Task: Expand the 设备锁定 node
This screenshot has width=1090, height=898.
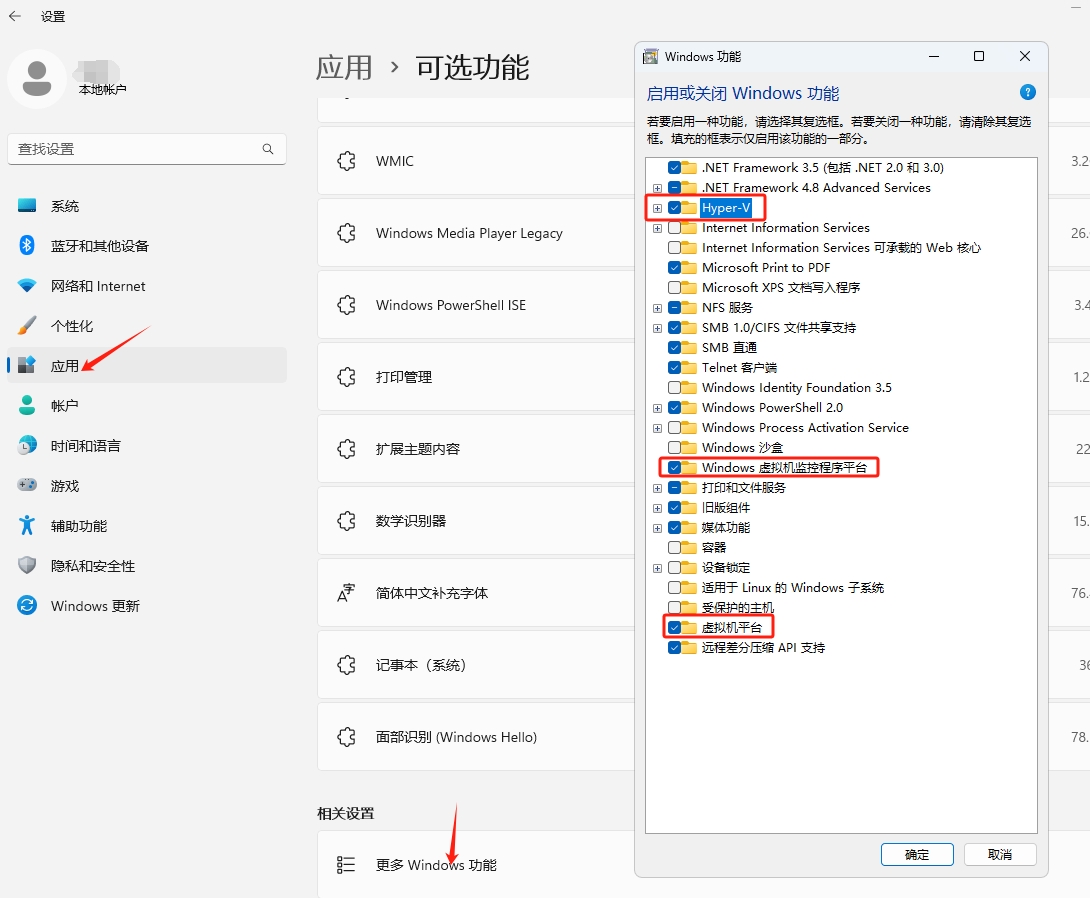Action: click(657, 568)
